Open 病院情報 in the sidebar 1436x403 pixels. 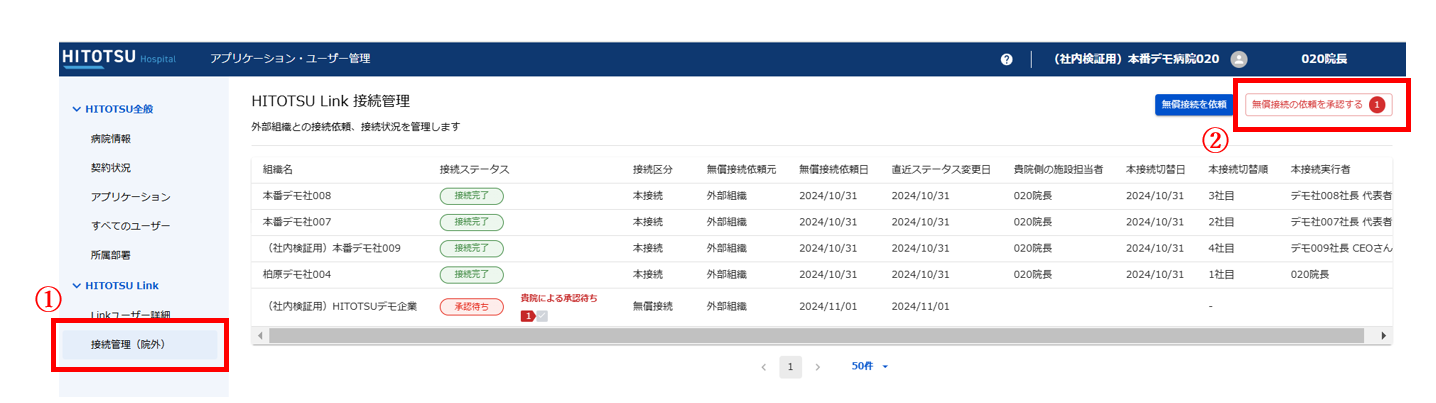click(110, 138)
